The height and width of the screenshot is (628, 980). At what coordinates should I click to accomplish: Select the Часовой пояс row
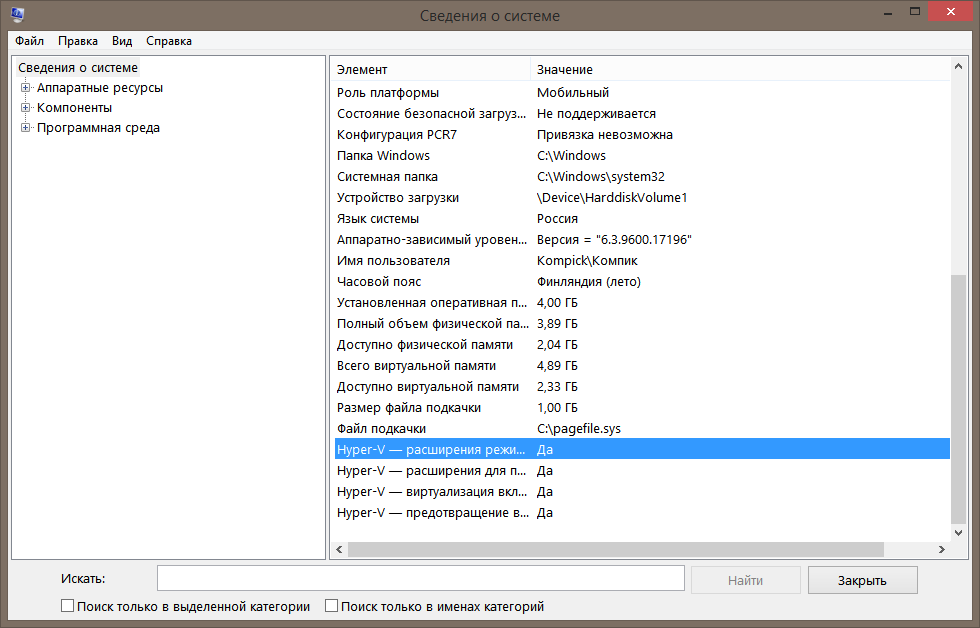pyautogui.click(x=642, y=282)
